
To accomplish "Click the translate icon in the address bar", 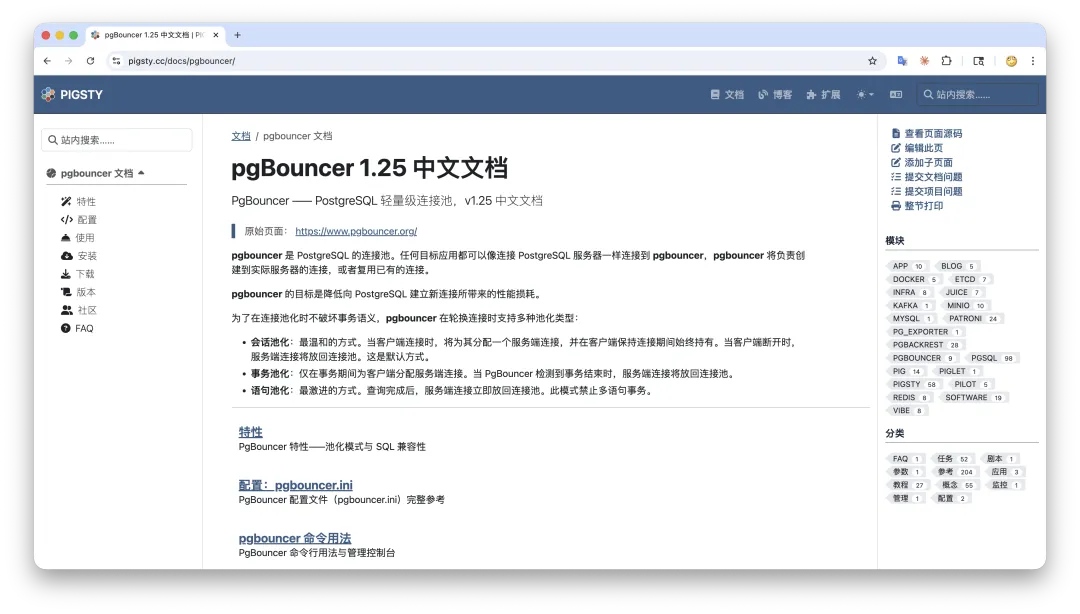I will tap(901, 60).
